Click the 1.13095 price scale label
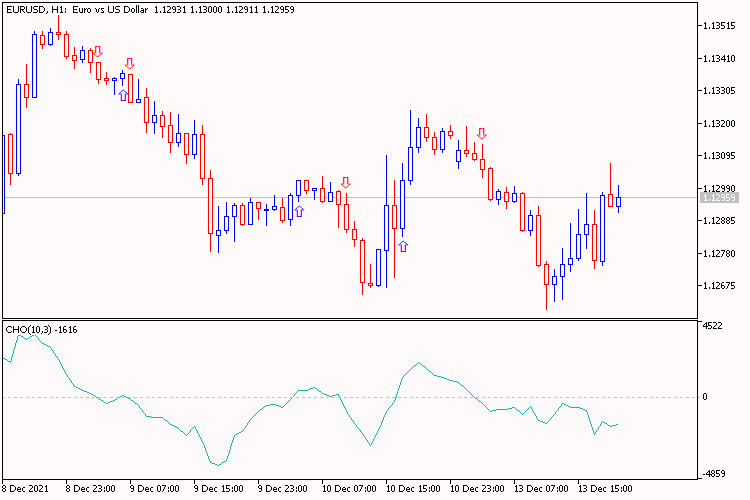750x500 pixels. pyautogui.click(x=719, y=156)
